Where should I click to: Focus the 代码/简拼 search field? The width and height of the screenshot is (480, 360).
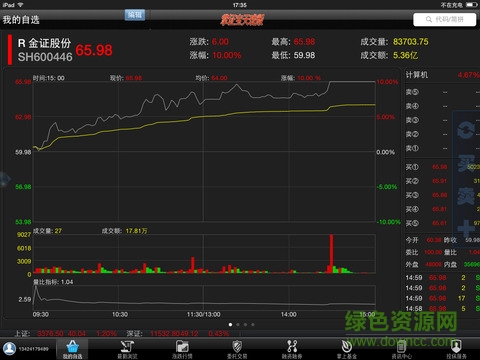click(x=445, y=19)
